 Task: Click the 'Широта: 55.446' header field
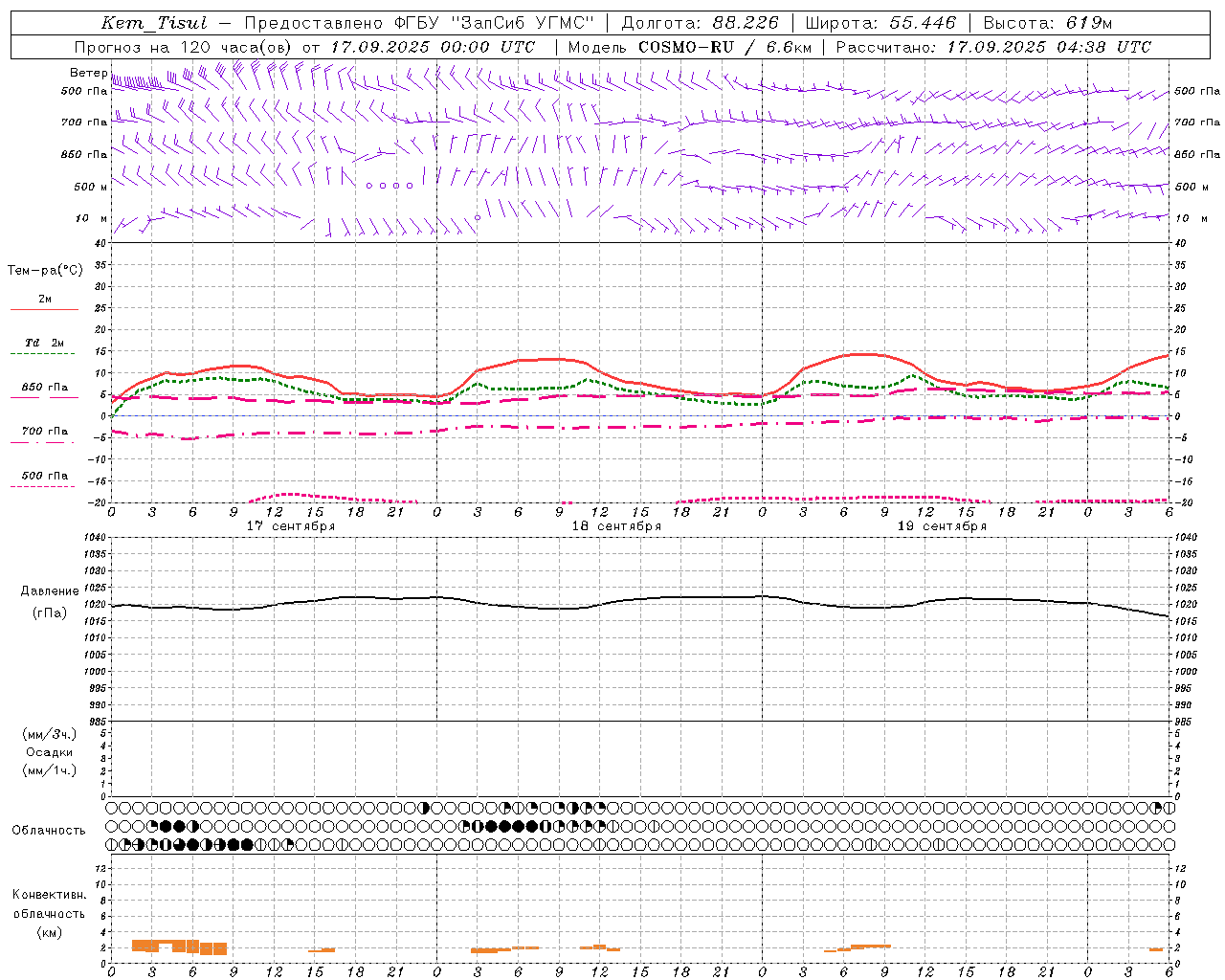[881, 23]
